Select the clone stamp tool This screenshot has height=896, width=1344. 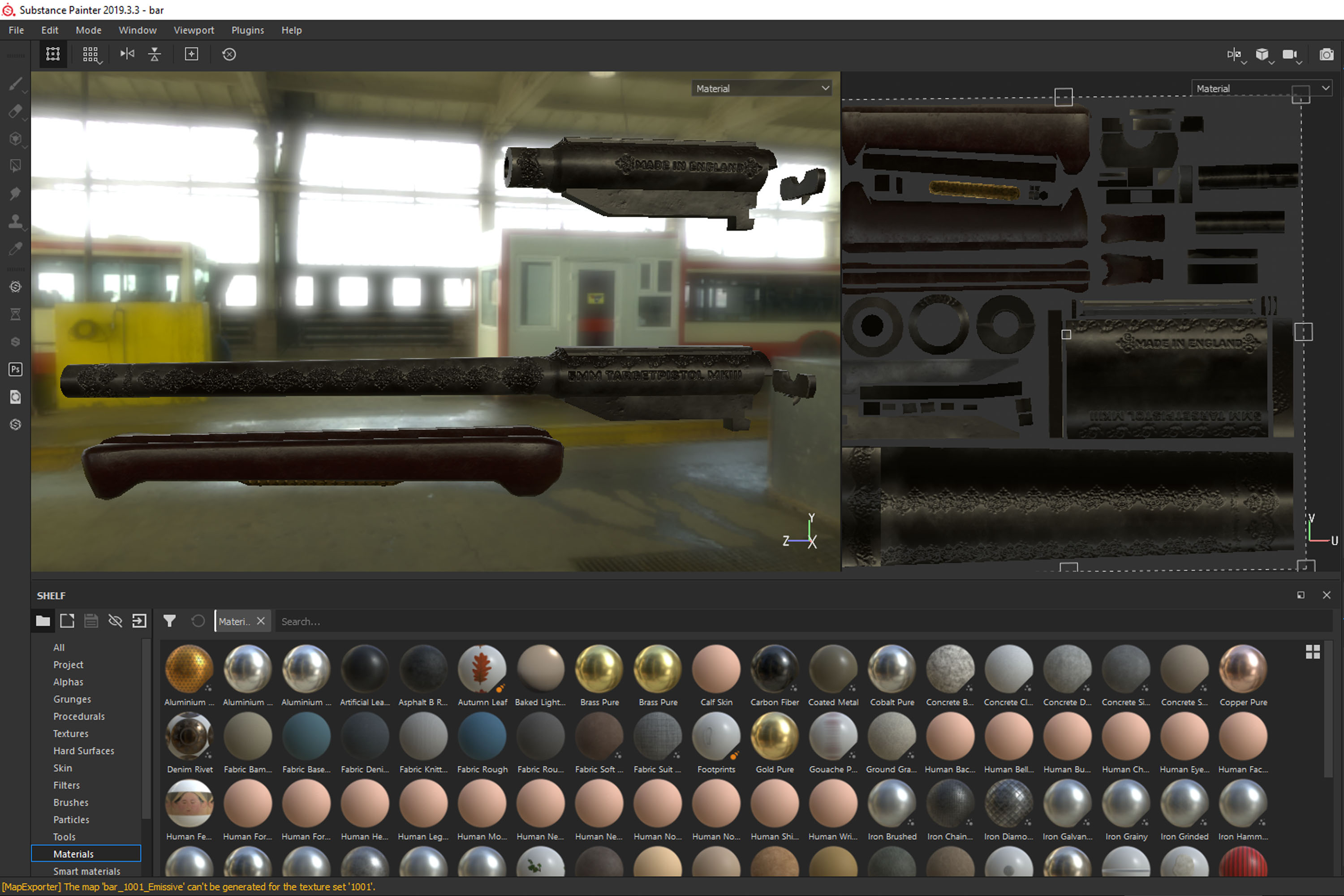click(15, 221)
